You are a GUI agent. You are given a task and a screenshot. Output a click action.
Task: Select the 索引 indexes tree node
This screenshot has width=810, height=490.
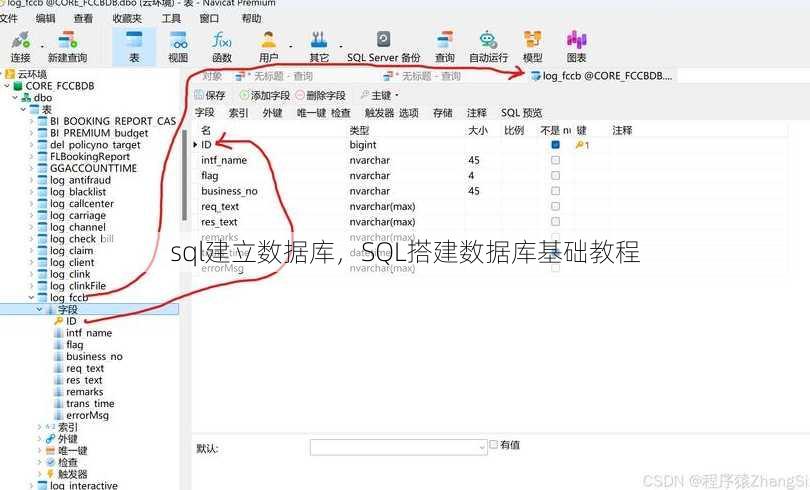68,427
